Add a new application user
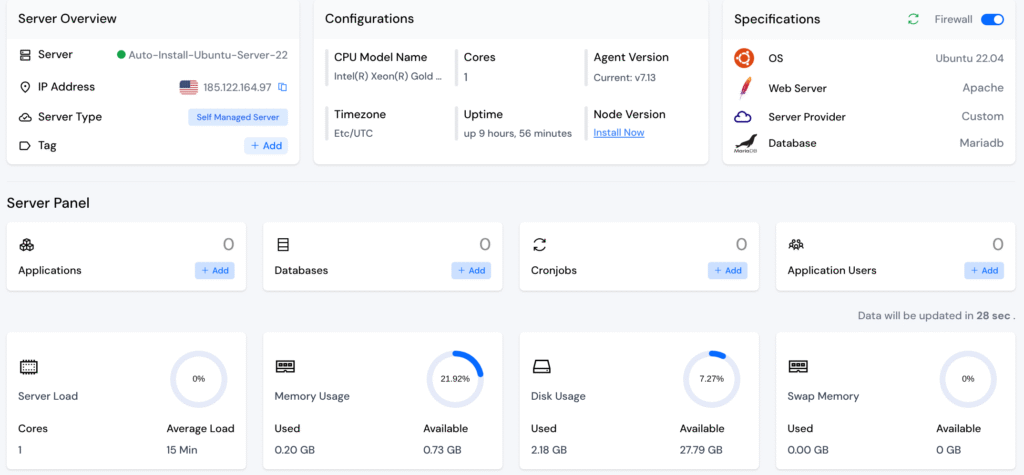 (x=984, y=271)
